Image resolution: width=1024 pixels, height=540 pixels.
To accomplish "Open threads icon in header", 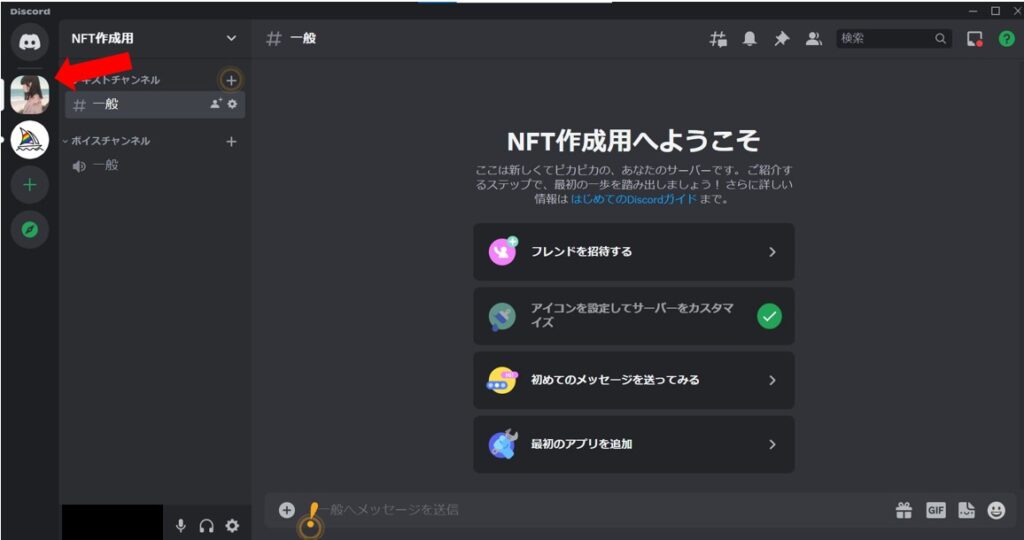I will click(718, 39).
